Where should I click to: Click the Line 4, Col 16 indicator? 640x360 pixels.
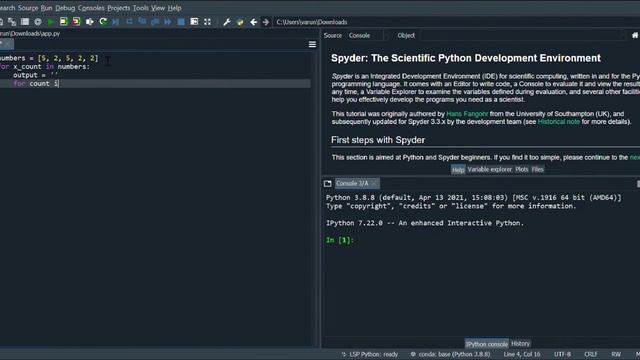(x=522, y=354)
